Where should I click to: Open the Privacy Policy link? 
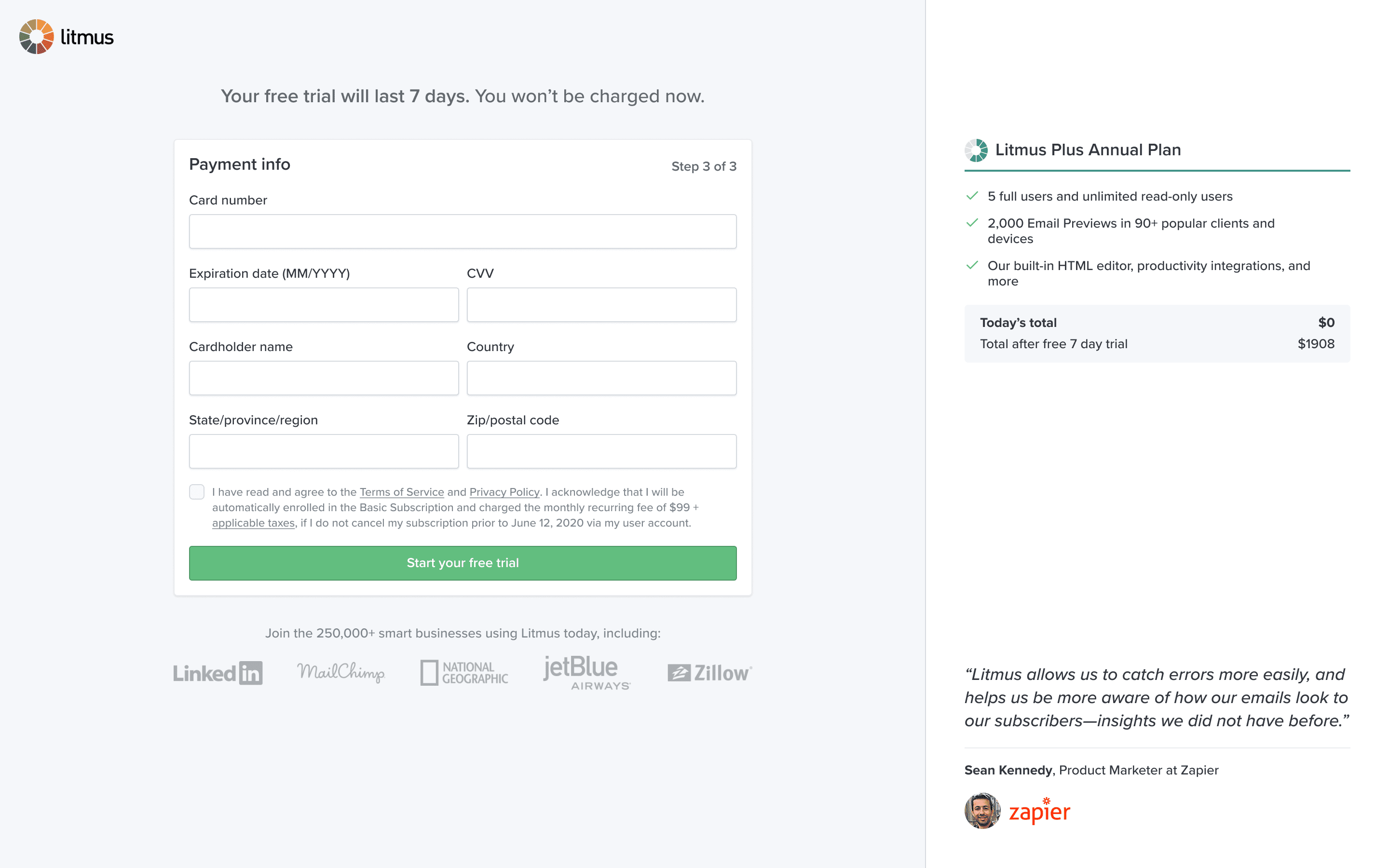pyautogui.click(x=504, y=492)
